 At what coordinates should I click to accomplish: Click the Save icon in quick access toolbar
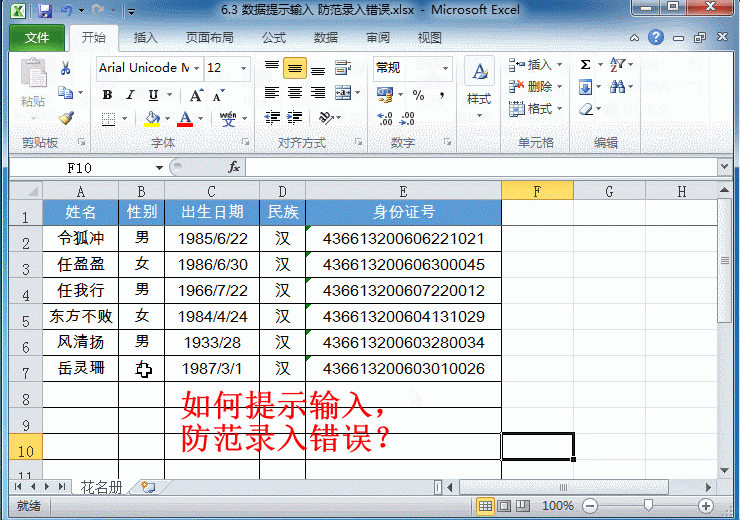click(44, 11)
